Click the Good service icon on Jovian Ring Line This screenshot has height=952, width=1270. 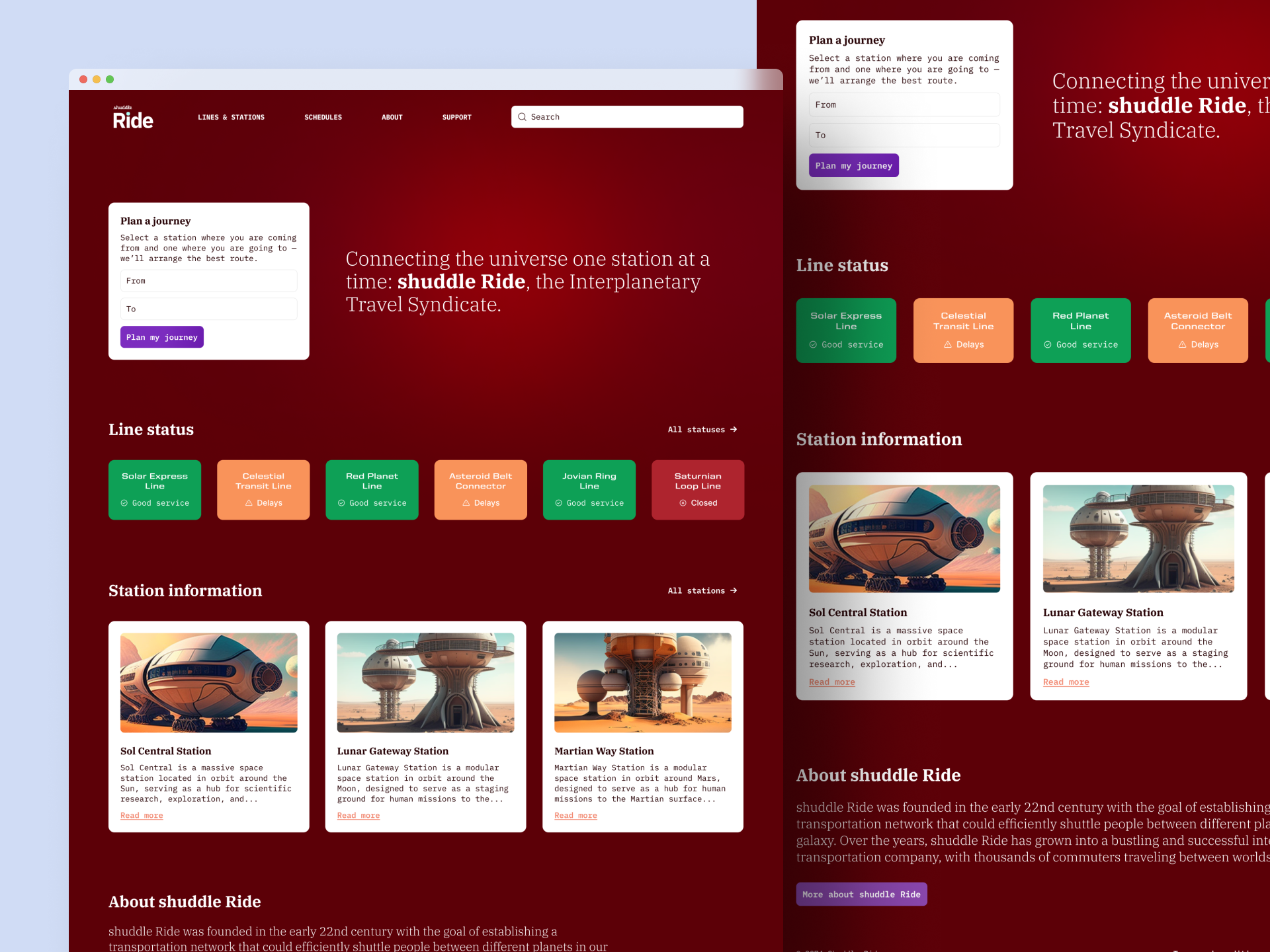[x=560, y=503]
